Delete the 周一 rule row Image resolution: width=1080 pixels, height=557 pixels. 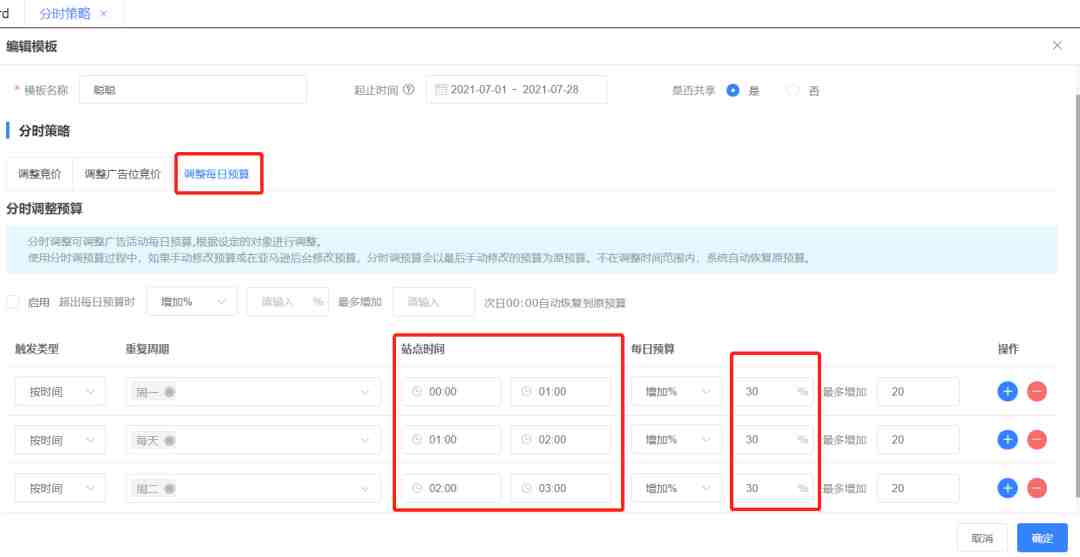pos(1037,392)
